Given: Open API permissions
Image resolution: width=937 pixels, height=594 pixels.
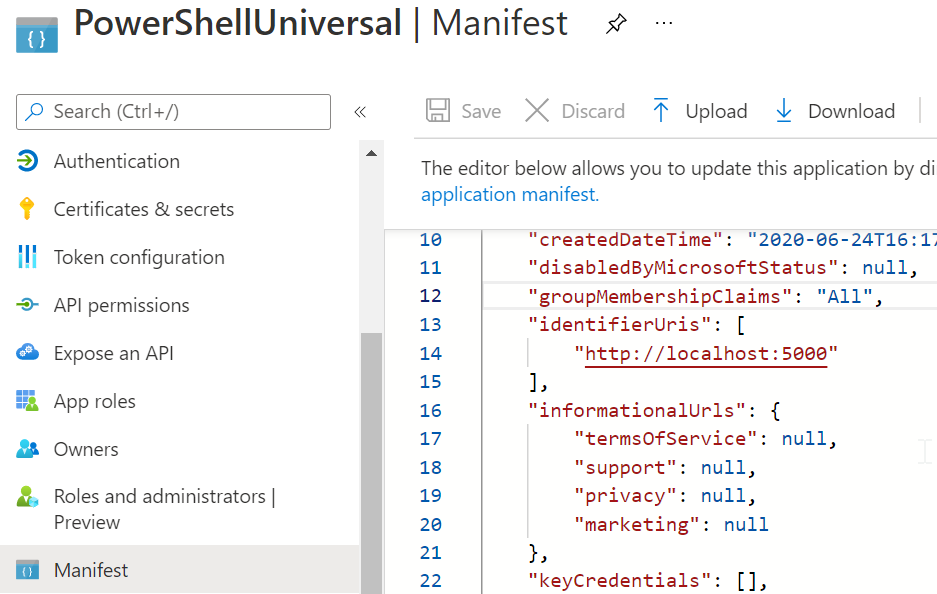Looking at the screenshot, I should pyautogui.click(x=121, y=305).
